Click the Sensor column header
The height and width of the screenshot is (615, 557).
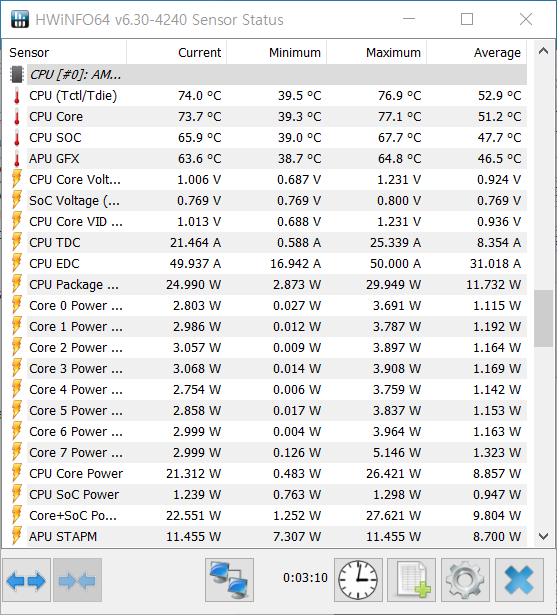coord(29,53)
